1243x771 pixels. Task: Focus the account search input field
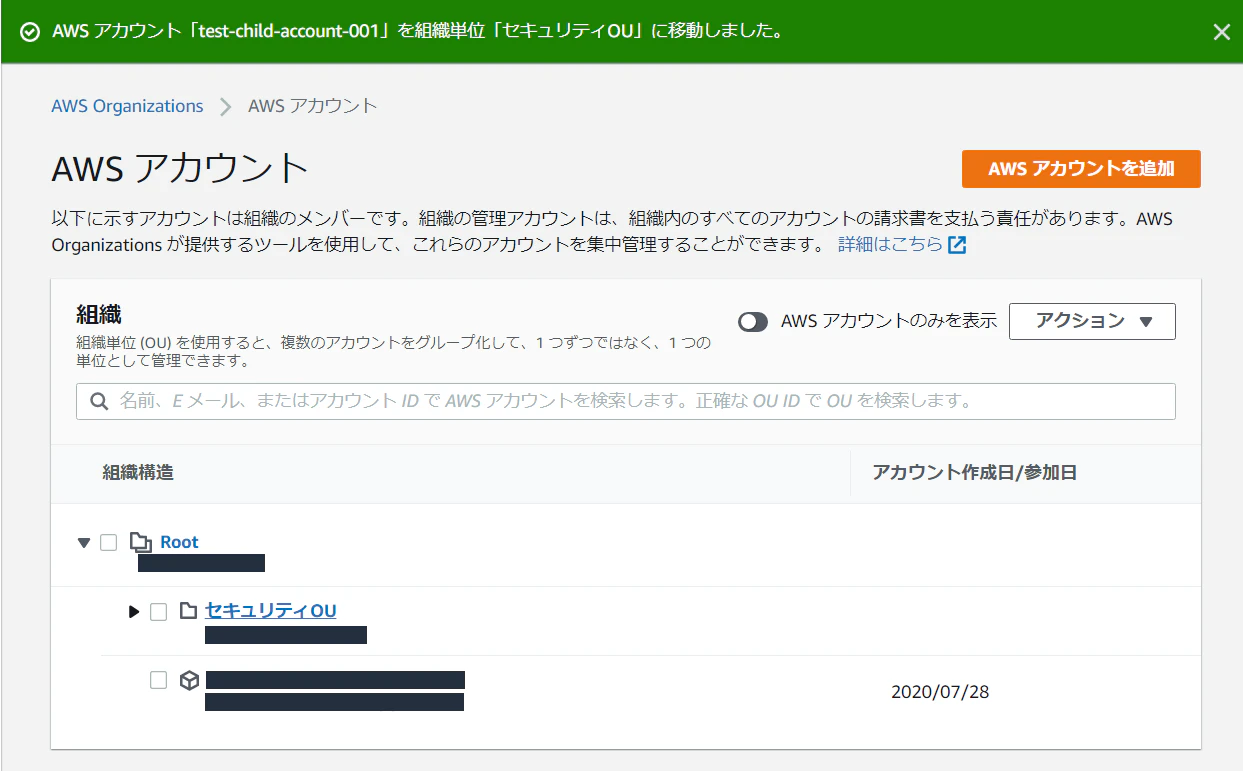pos(626,401)
